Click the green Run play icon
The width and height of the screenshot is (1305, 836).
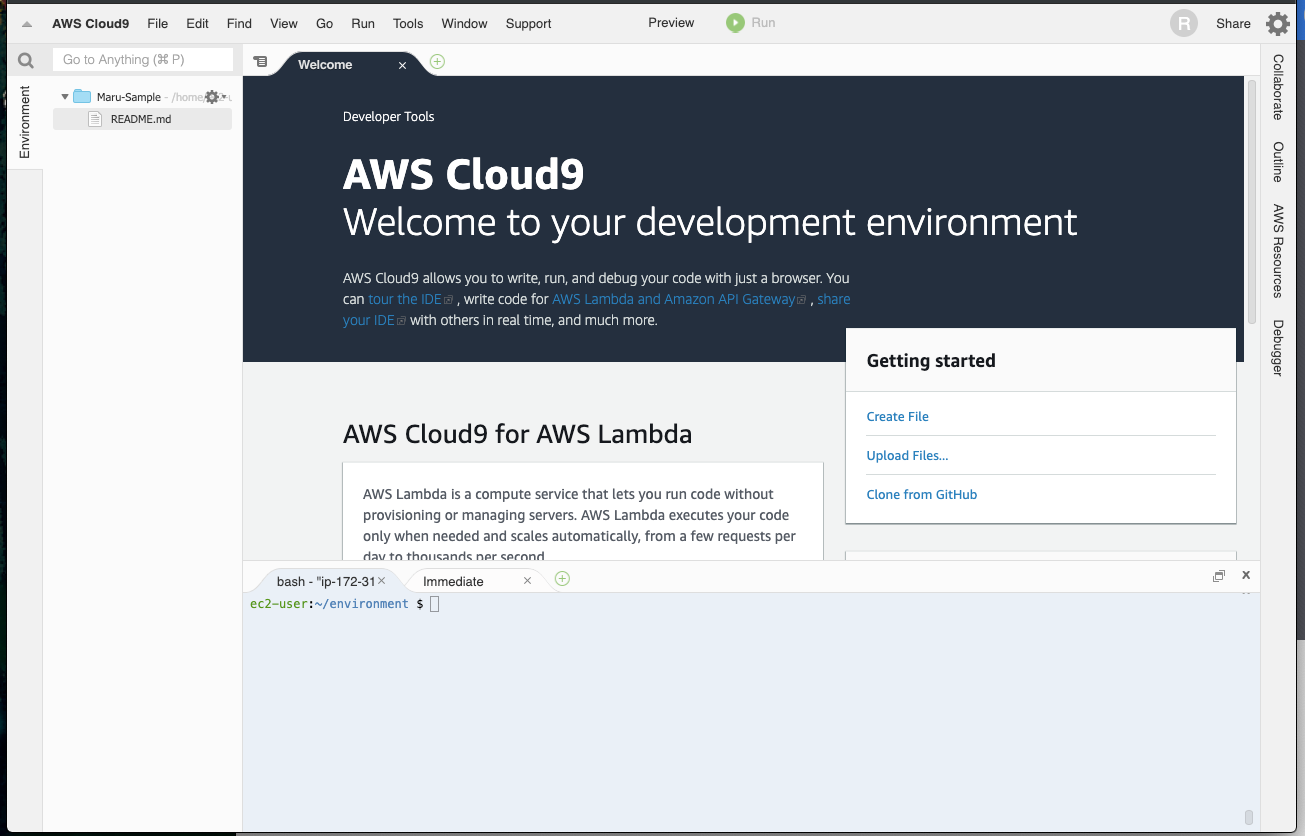point(735,22)
